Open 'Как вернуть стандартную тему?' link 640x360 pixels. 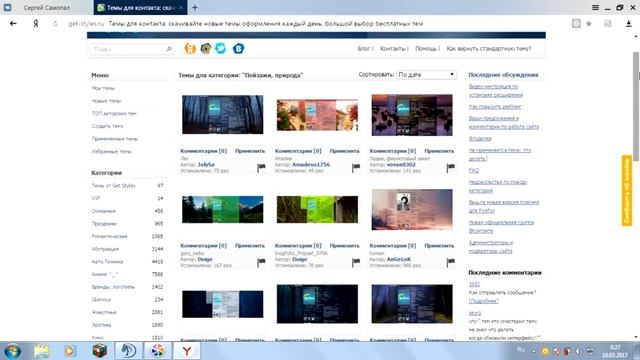point(489,49)
